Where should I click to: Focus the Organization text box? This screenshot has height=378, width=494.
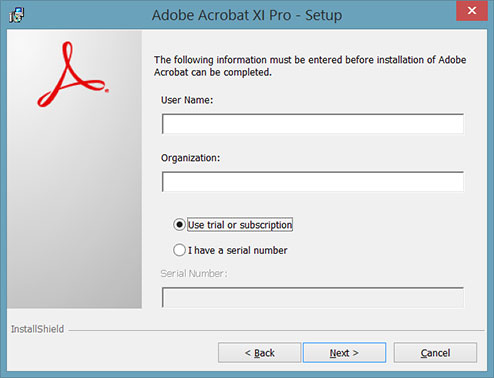(313, 182)
